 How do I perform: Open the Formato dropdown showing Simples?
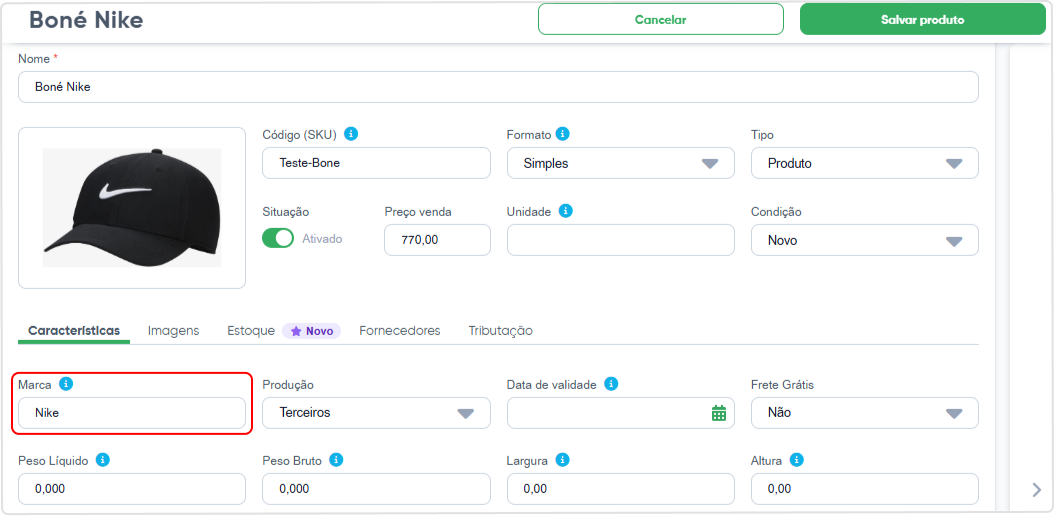pyautogui.click(x=620, y=163)
